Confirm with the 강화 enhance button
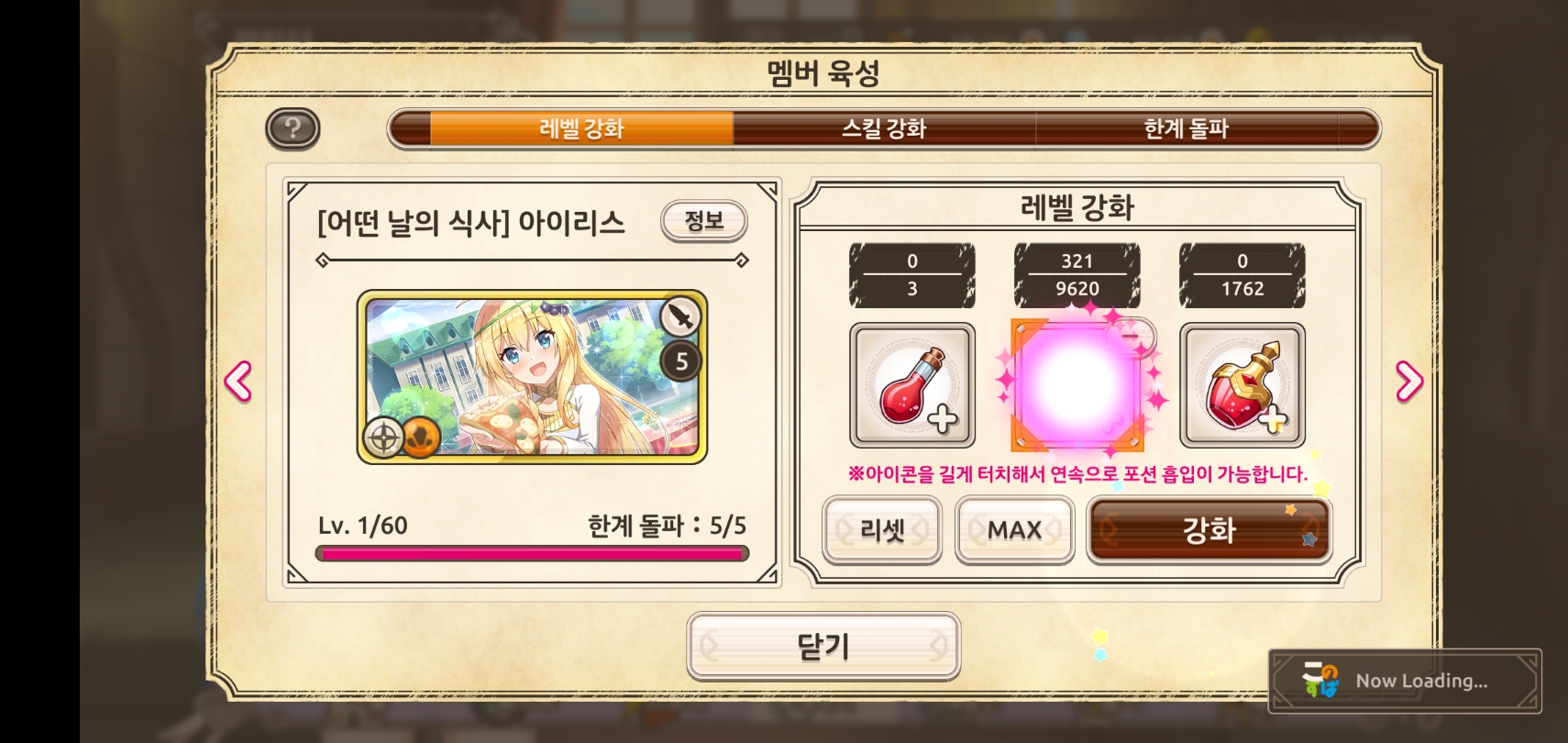The height and width of the screenshot is (743, 1568). point(1209,530)
